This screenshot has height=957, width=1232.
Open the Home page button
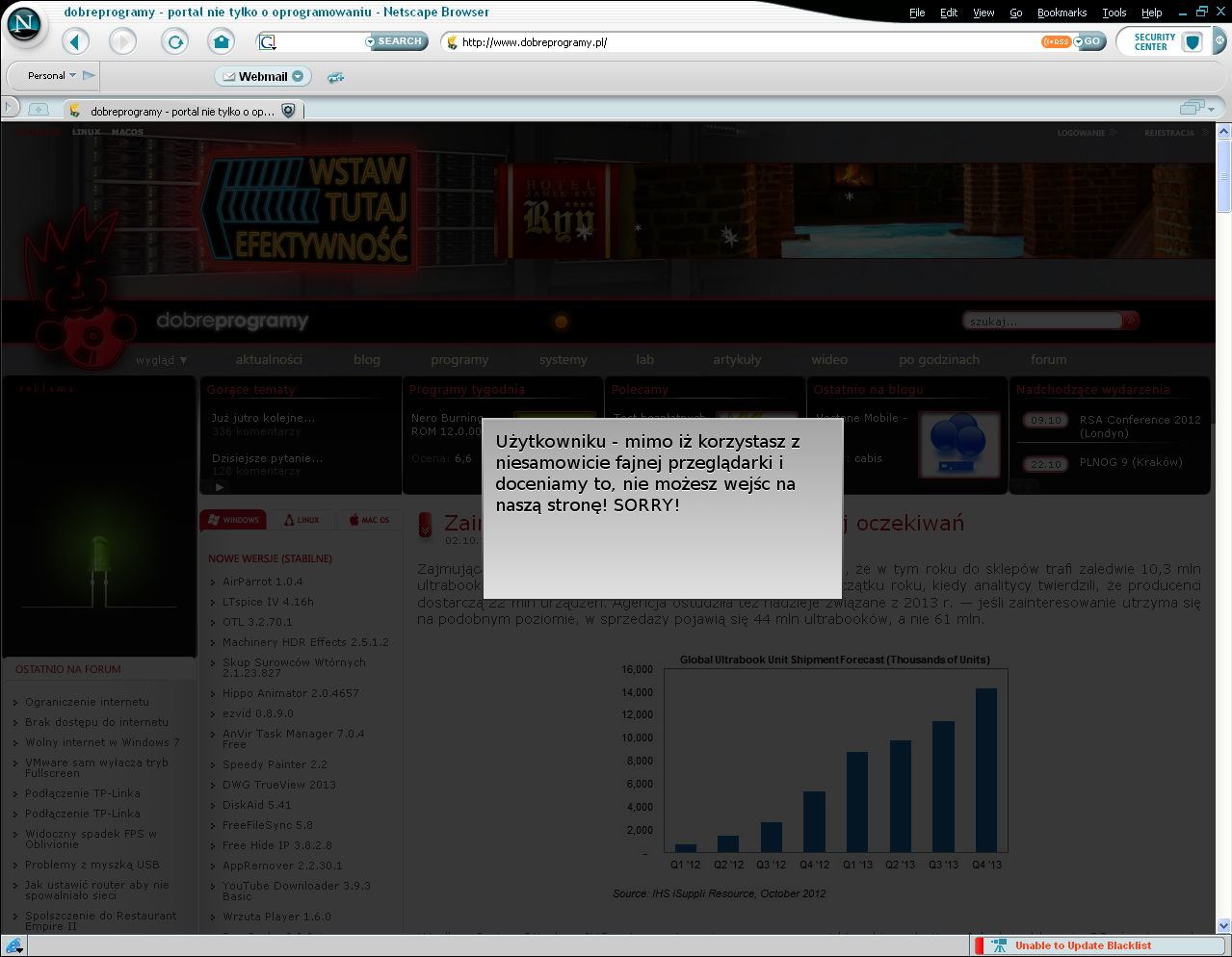(x=222, y=41)
